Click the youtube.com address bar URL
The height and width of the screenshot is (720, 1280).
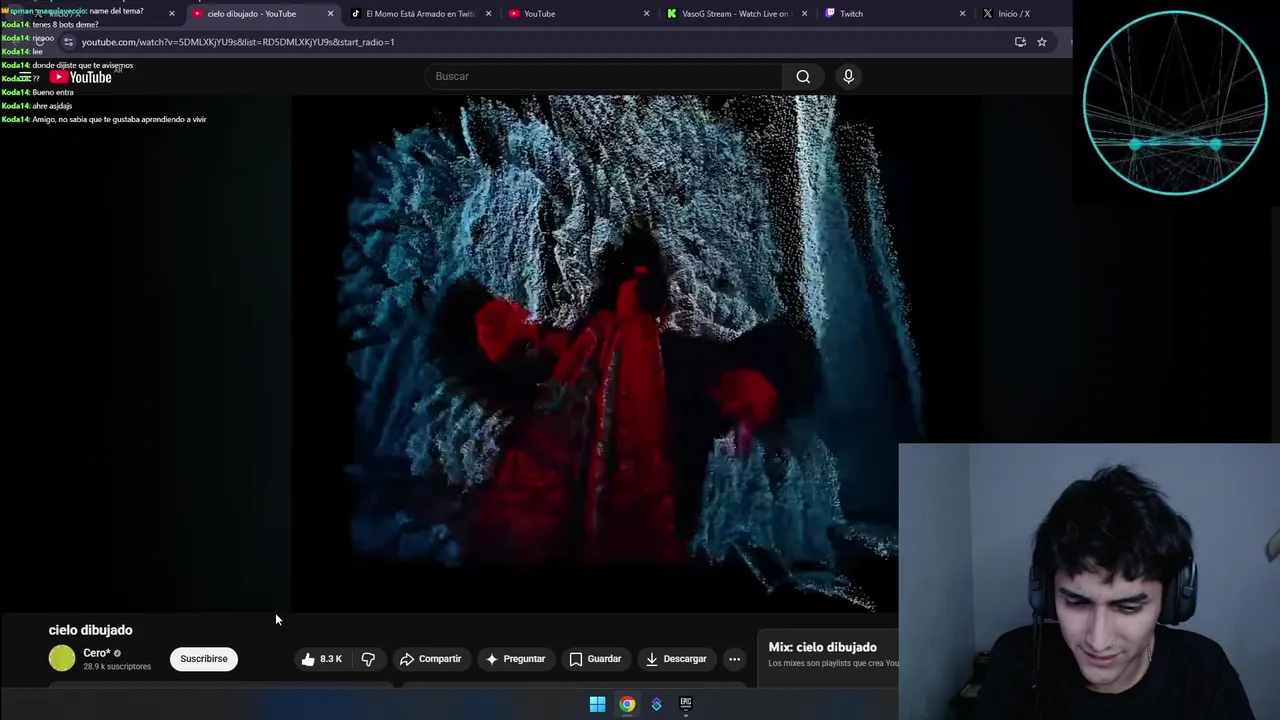238,42
